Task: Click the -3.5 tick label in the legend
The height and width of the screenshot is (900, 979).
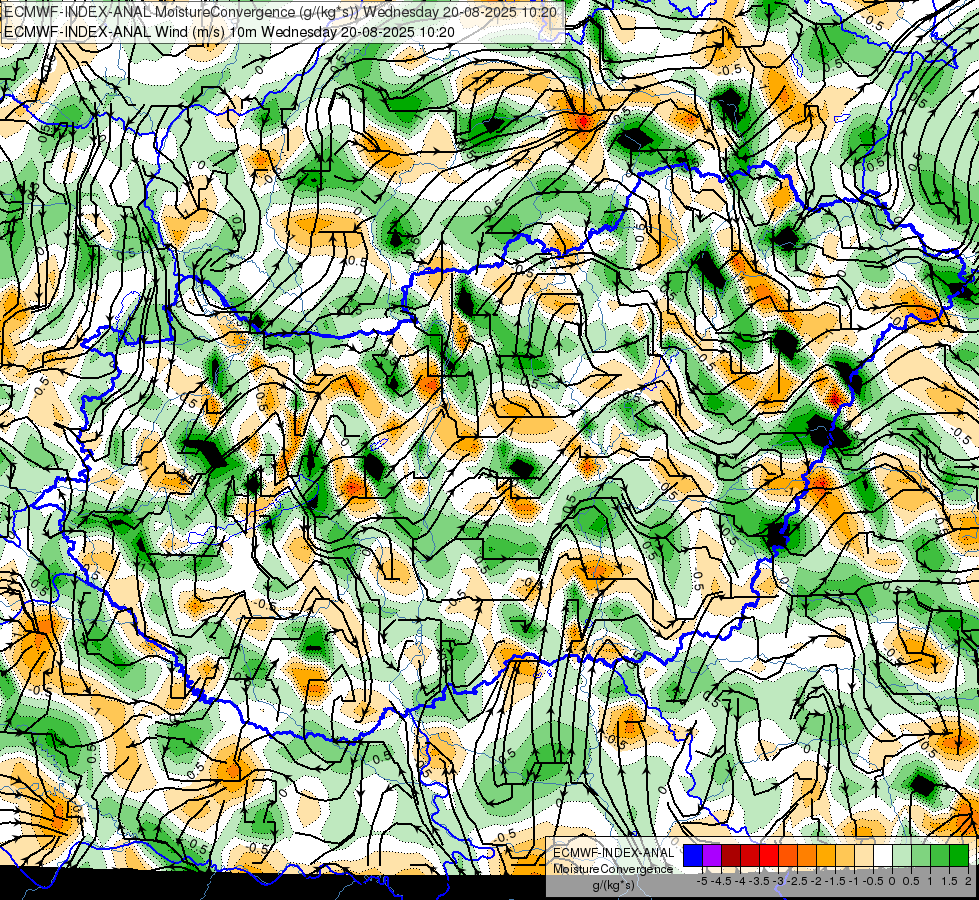Action: (759, 881)
